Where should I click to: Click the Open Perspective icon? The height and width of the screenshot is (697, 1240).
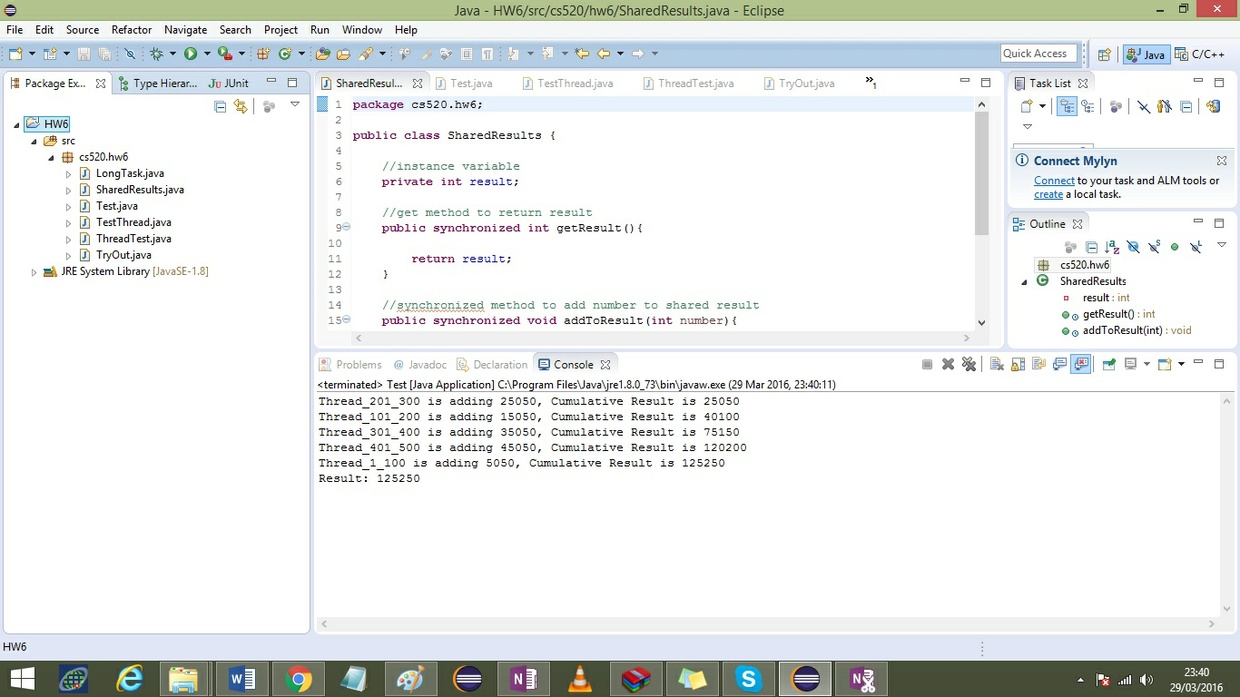pos(1104,54)
